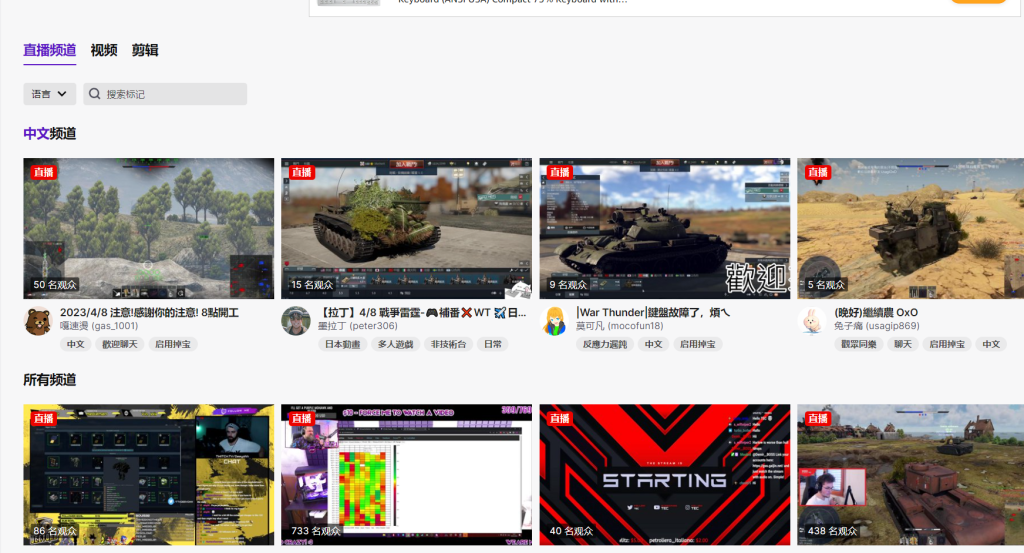The width and height of the screenshot is (1024, 553).
Task: Focus the 搜索标记 tag search field
Action: coord(165,94)
